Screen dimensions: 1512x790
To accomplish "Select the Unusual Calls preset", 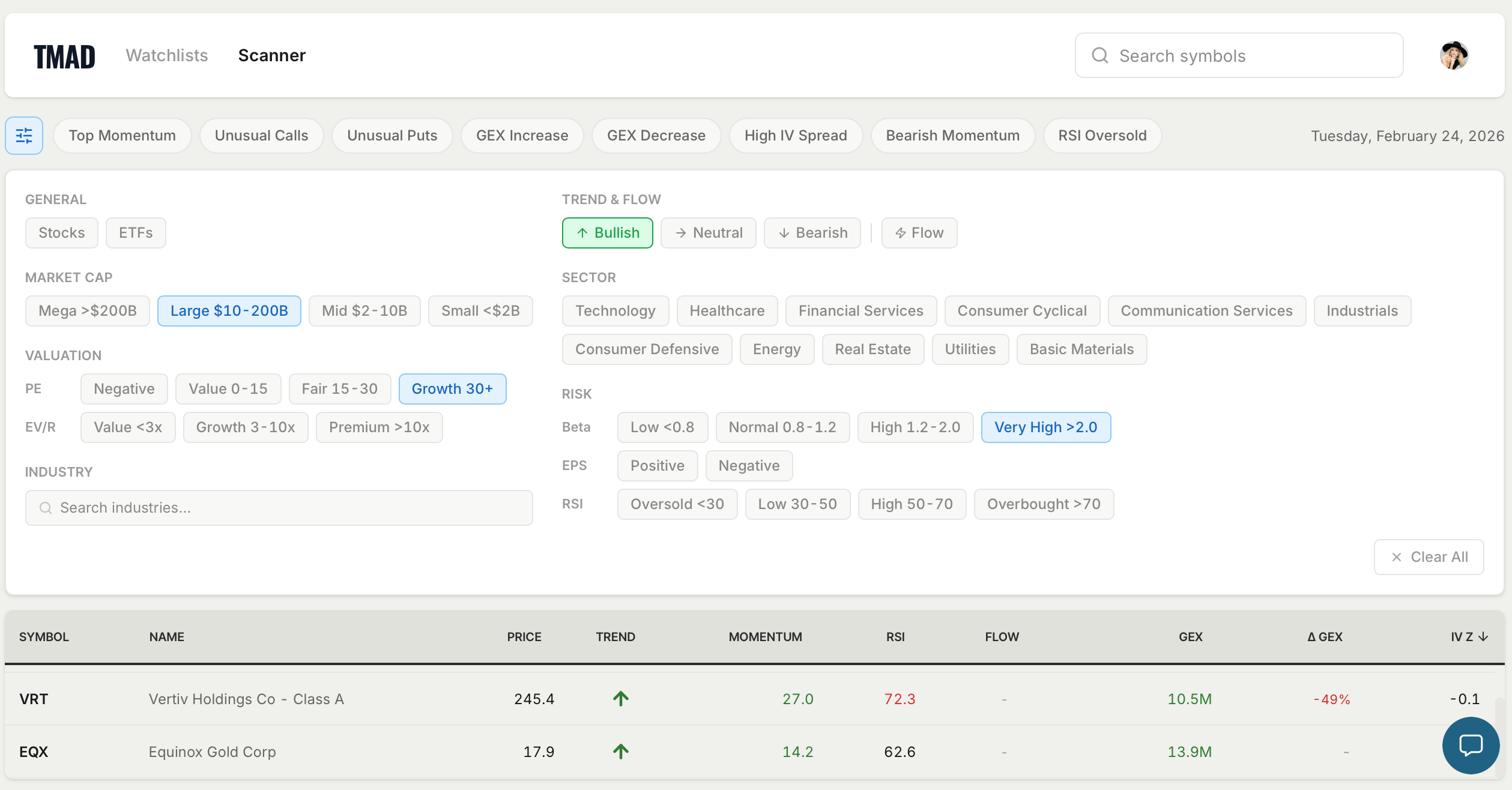I will 261,136.
